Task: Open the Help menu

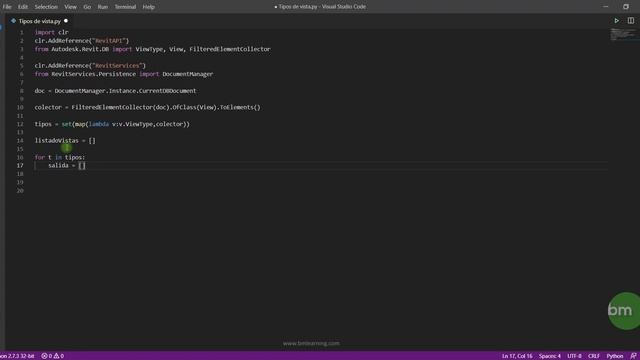Action: (149, 7)
